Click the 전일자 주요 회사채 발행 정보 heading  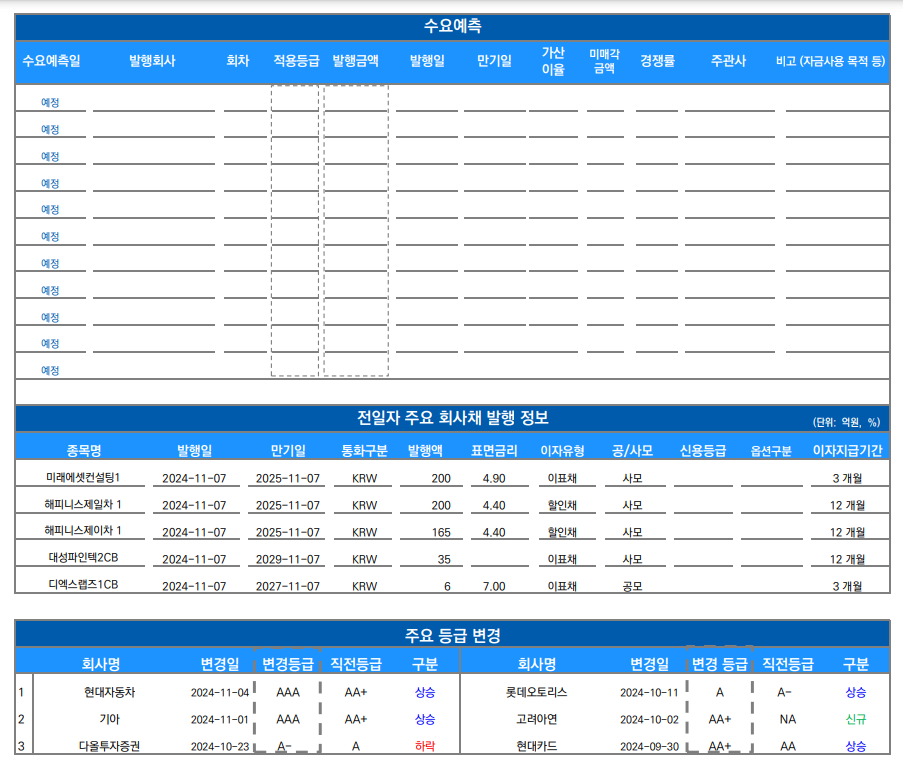point(452,417)
